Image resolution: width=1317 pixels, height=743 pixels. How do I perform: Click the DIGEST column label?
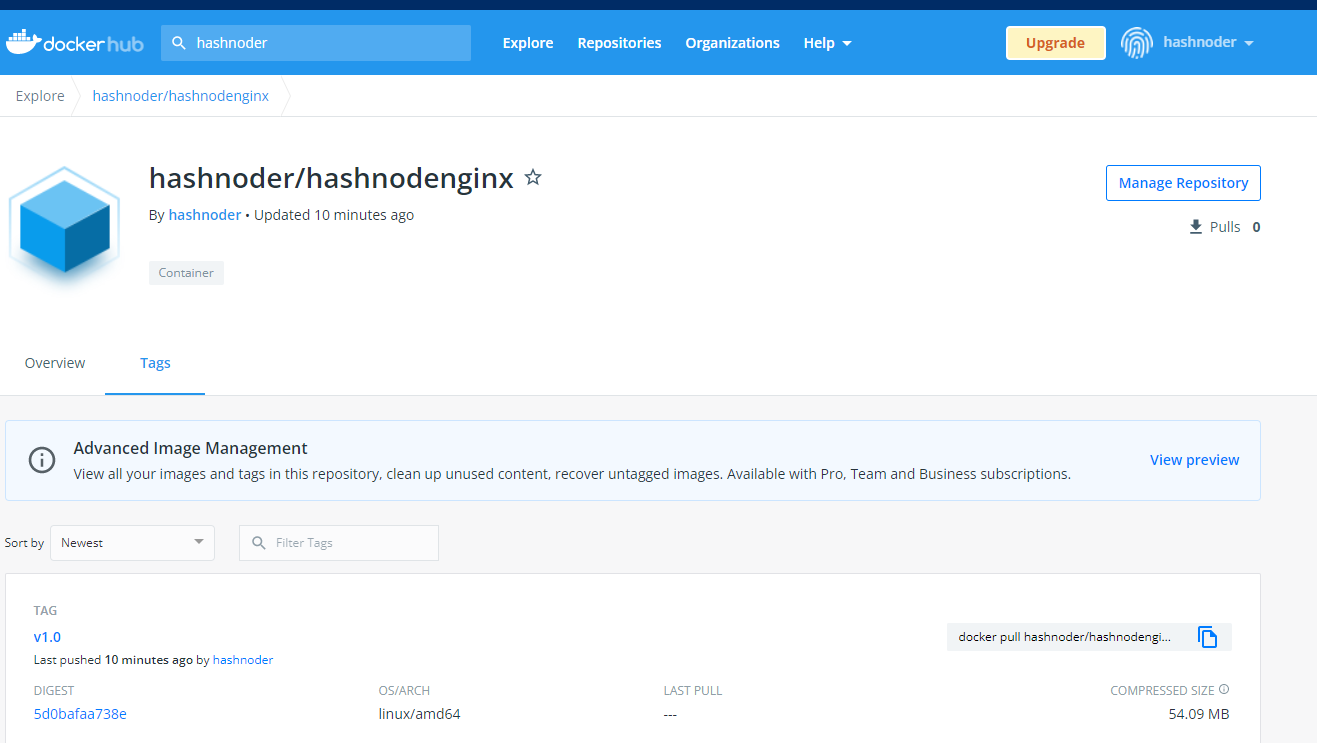point(54,691)
